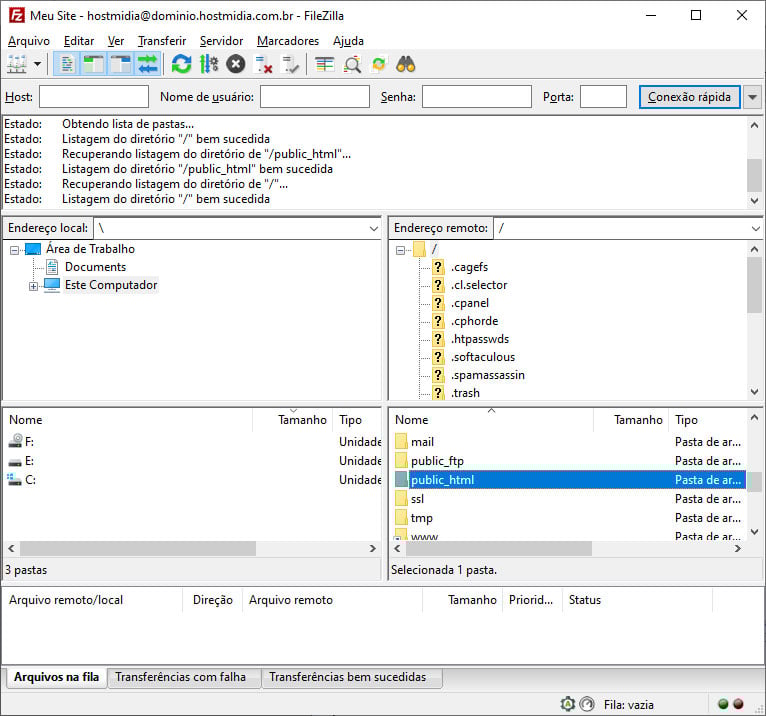
Task: Select .spamassassin folder in remote tree
Action: [488, 375]
